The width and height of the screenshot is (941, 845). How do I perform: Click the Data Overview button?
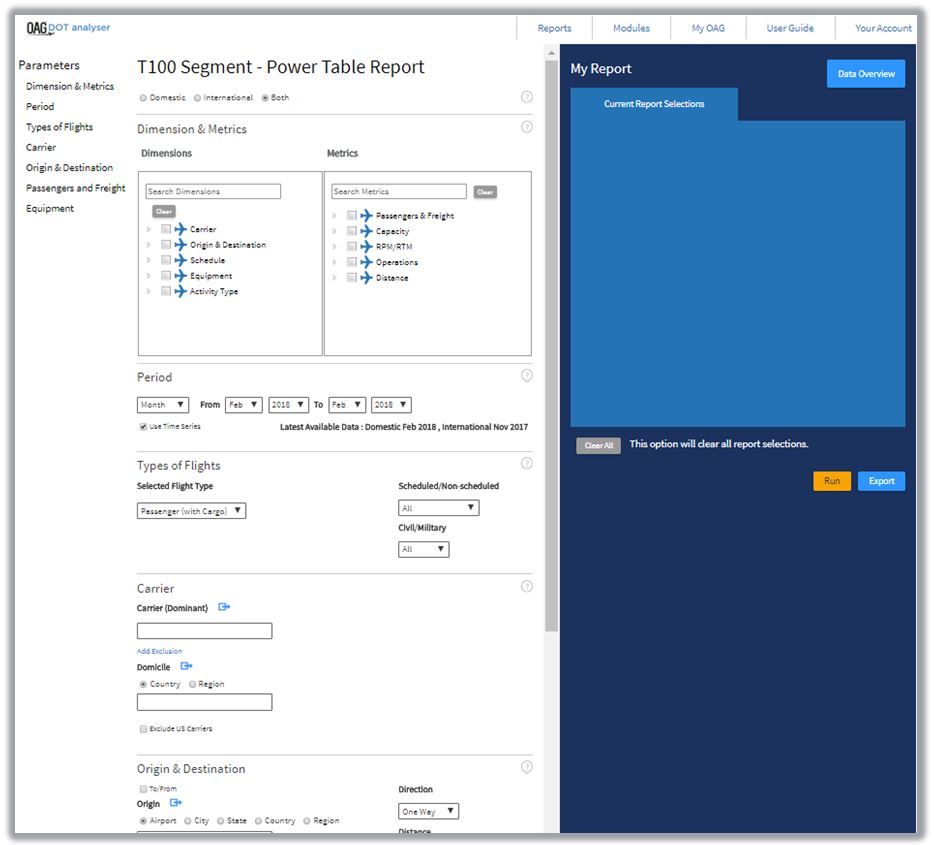(865, 74)
